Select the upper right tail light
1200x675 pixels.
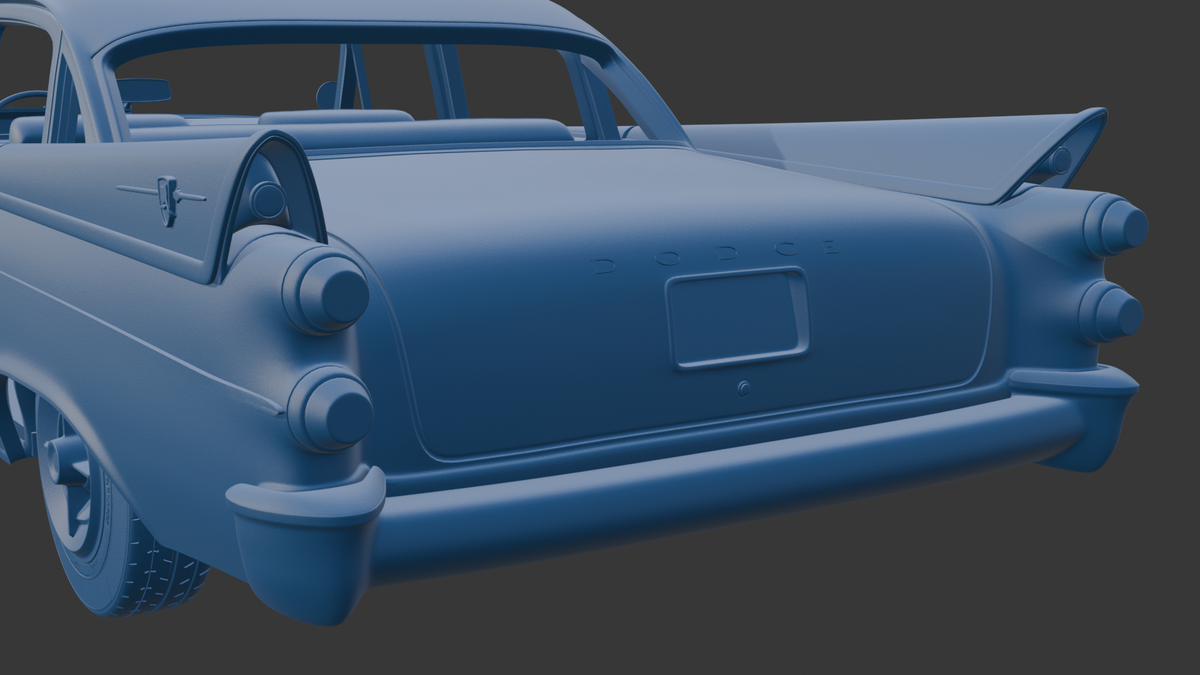pos(1116,225)
